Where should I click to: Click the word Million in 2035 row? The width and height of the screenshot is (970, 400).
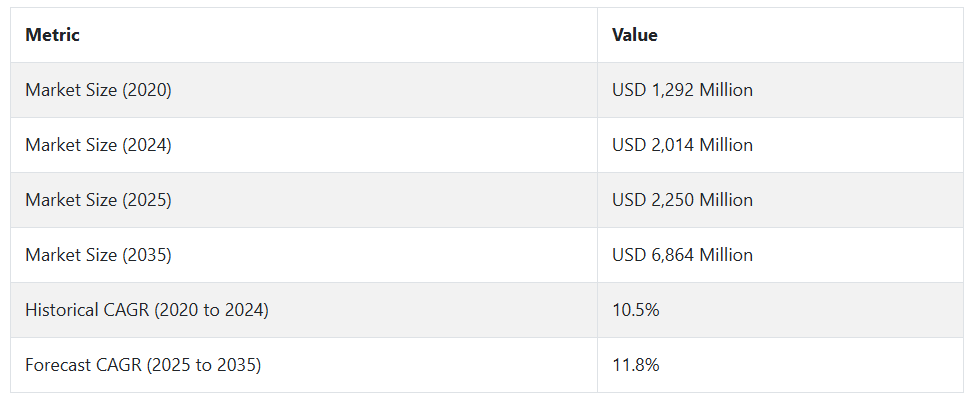[726, 255]
